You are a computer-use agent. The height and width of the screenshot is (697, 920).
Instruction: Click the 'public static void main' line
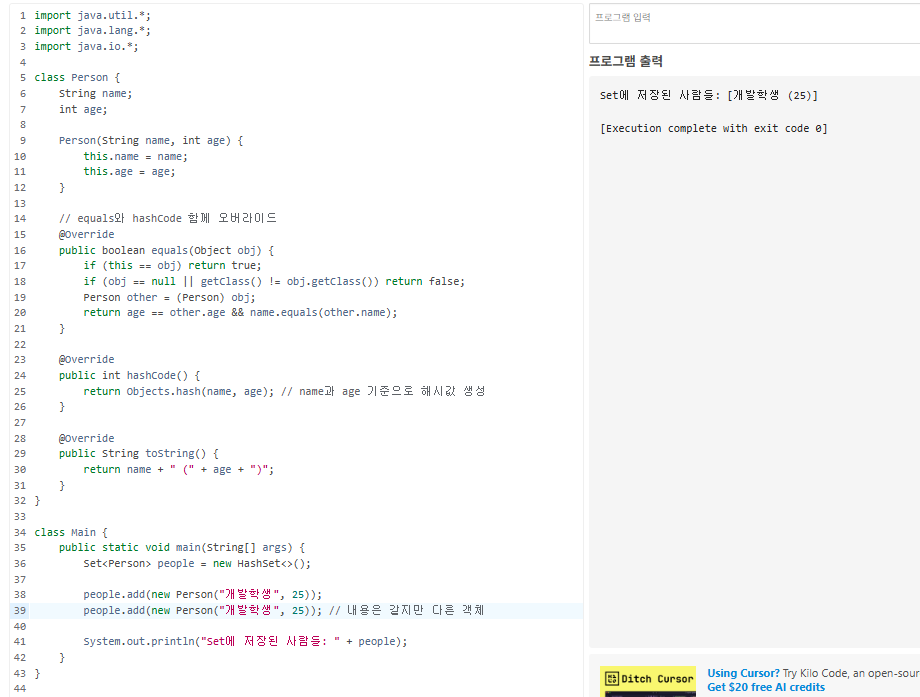(182, 547)
